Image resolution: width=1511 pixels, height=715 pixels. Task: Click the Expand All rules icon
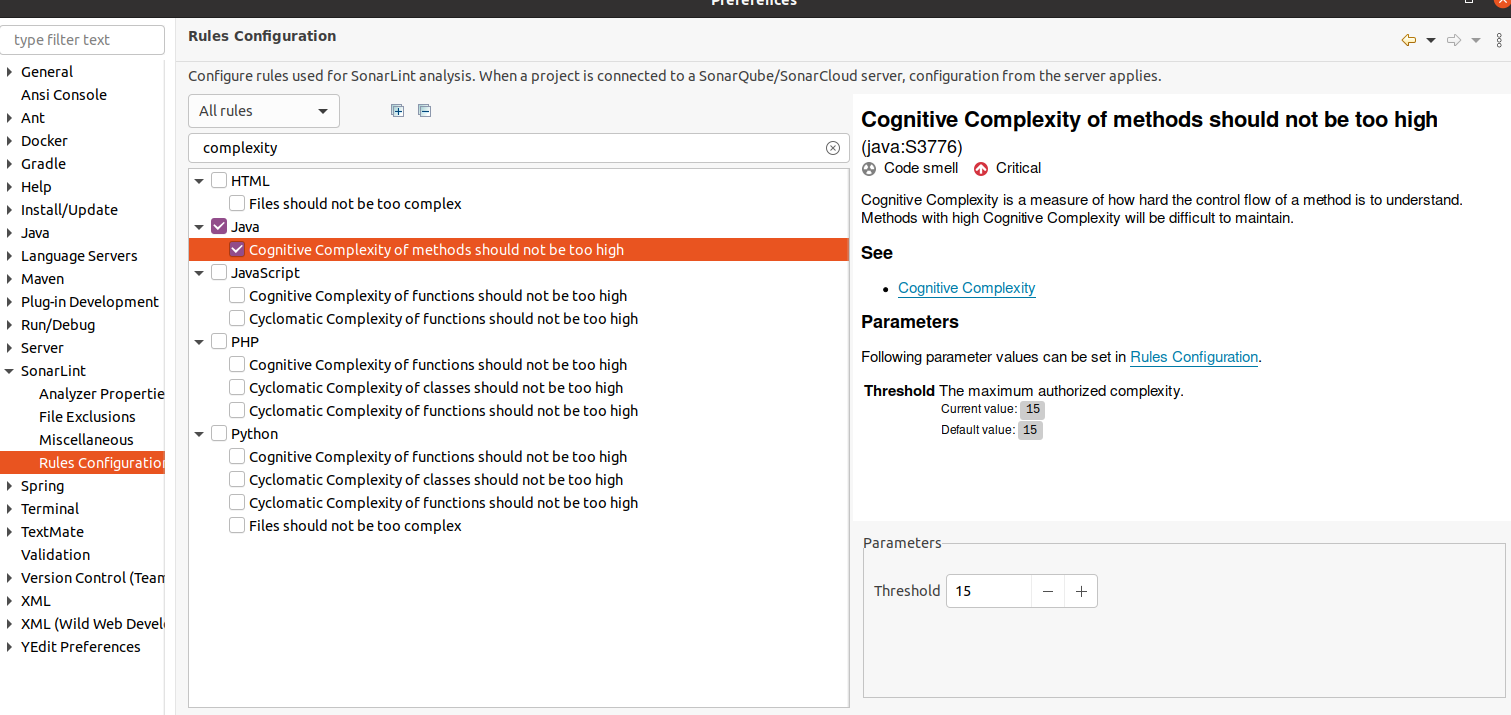coord(397,111)
